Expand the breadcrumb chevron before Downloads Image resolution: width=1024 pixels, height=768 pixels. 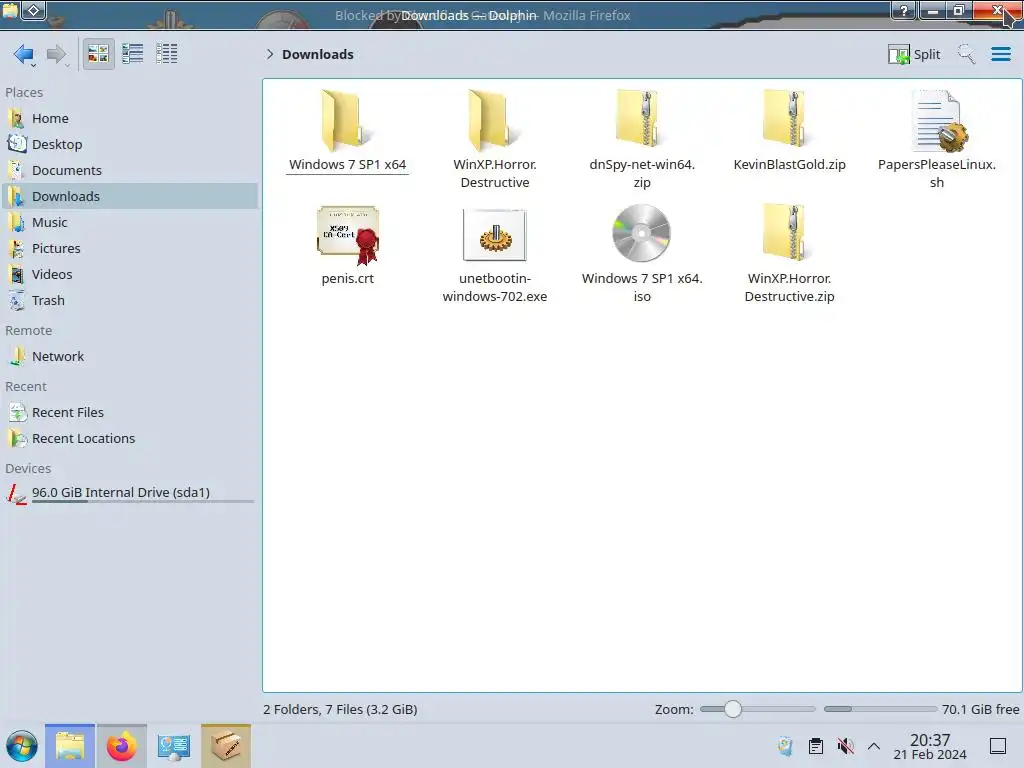click(x=269, y=54)
